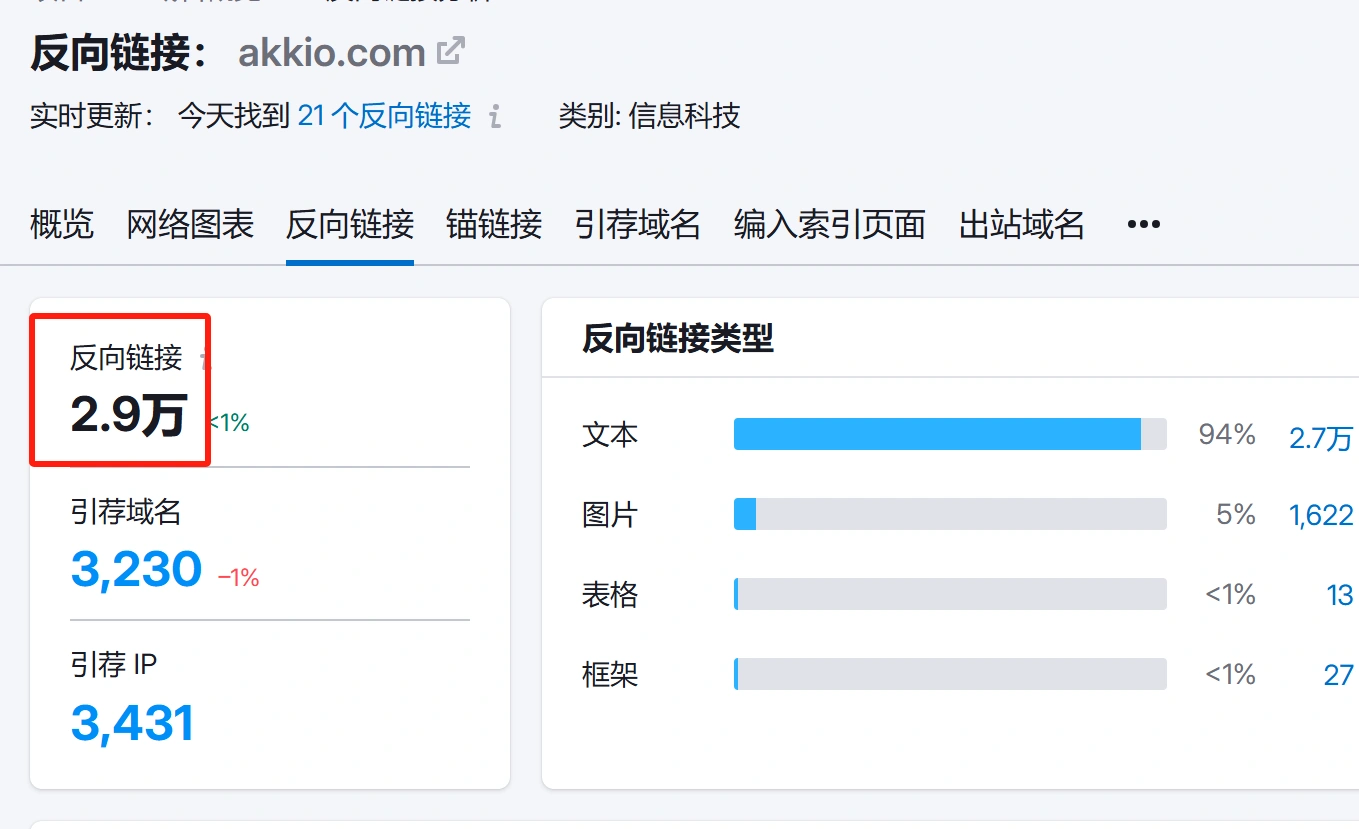
Task: Switch to the 出站域名 tab
Action: [1022, 226]
